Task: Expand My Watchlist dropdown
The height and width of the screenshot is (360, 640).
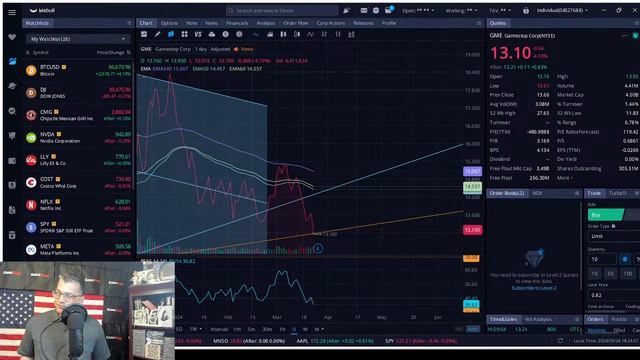Action: [78, 39]
